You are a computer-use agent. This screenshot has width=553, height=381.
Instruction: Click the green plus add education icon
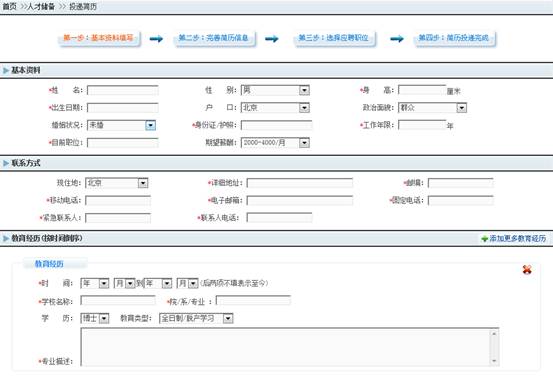click(x=485, y=239)
